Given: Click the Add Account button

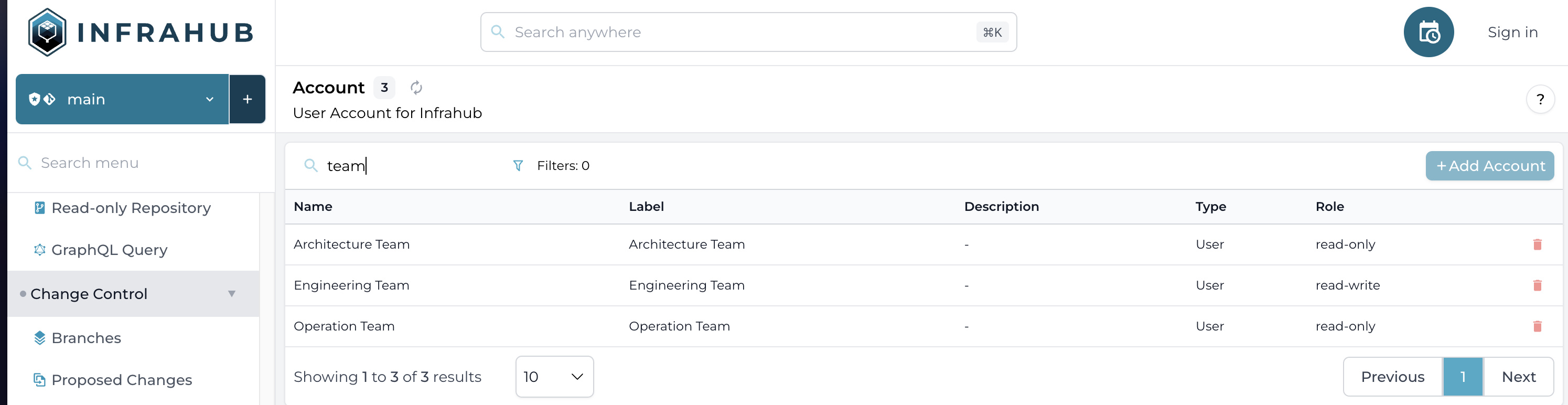Looking at the screenshot, I should coord(1489,166).
